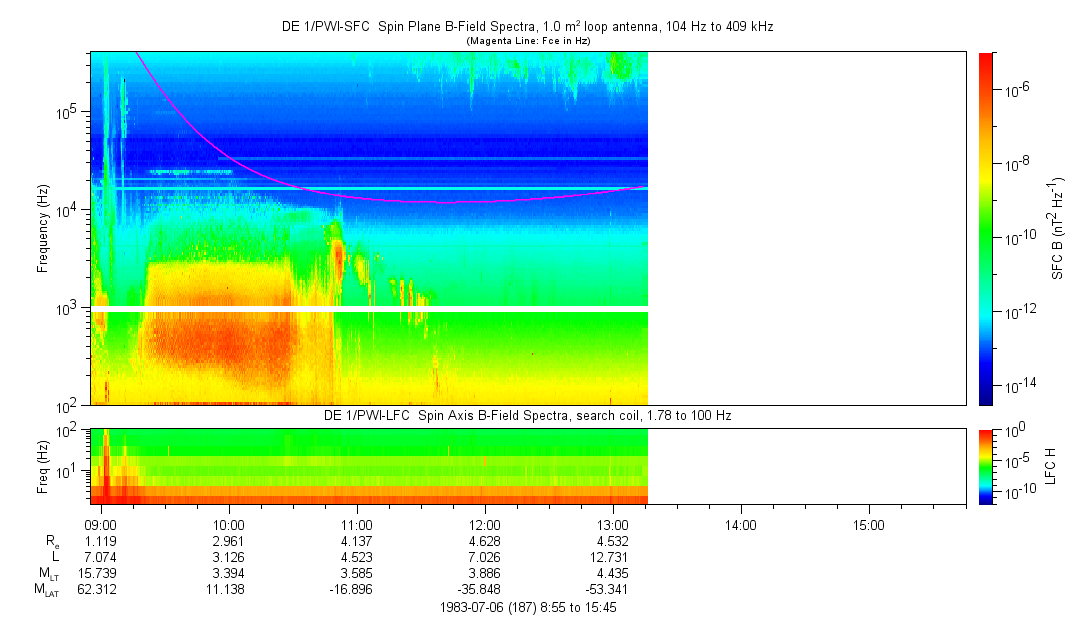Select the 11:00 time axis label
This screenshot has width=1083, height=620.
pyautogui.click(x=357, y=525)
